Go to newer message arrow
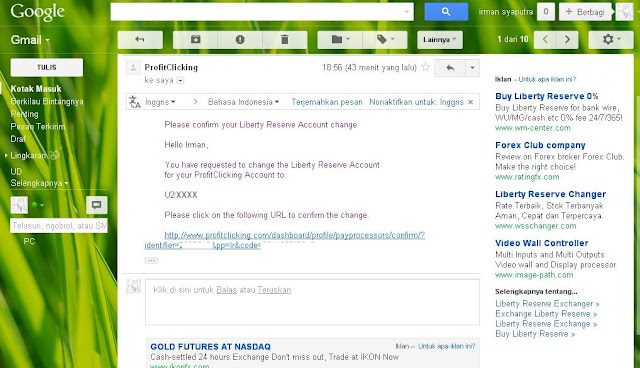This screenshot has height=368, width=640. [x=545, y=40]
